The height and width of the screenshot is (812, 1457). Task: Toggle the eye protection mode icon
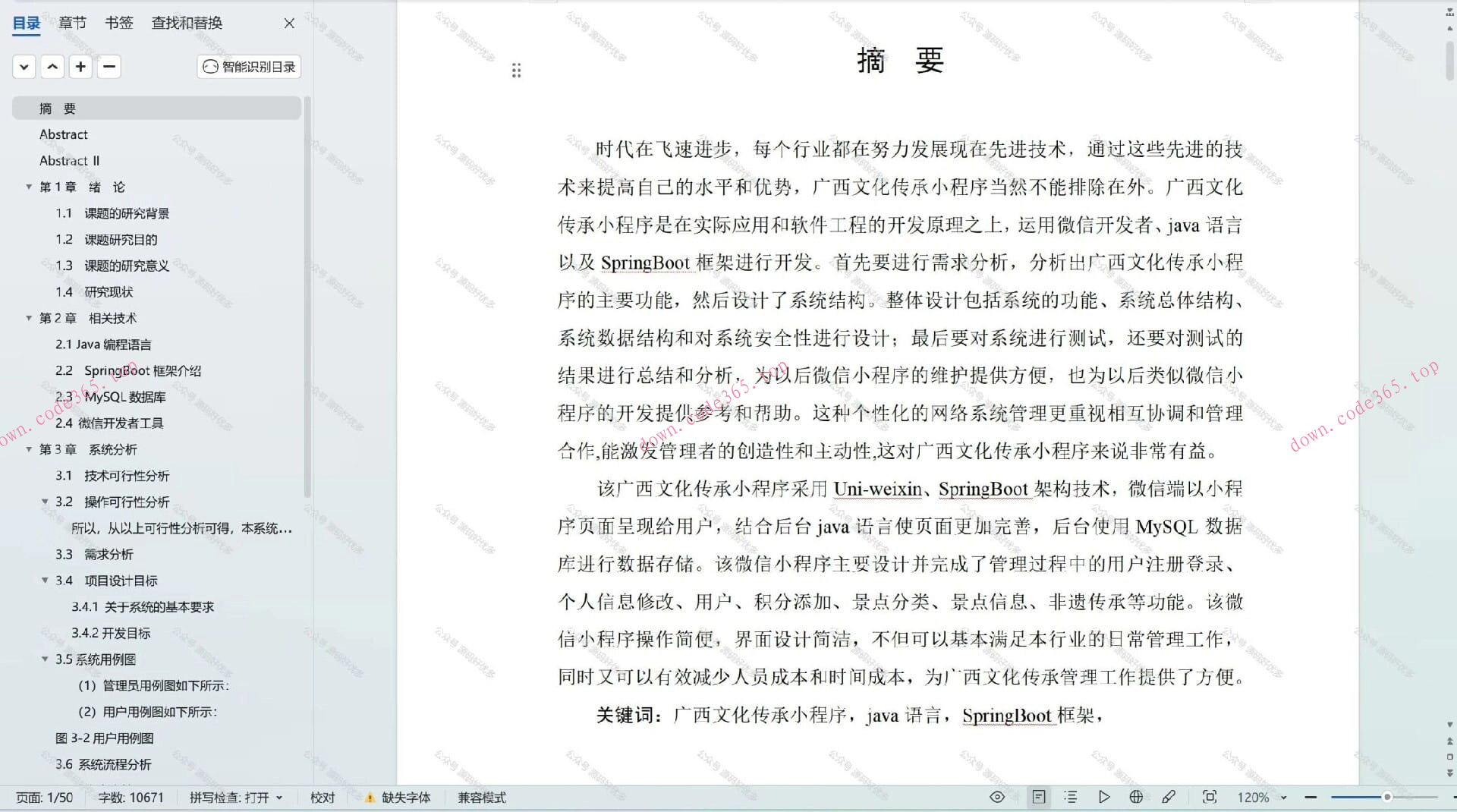996,797
